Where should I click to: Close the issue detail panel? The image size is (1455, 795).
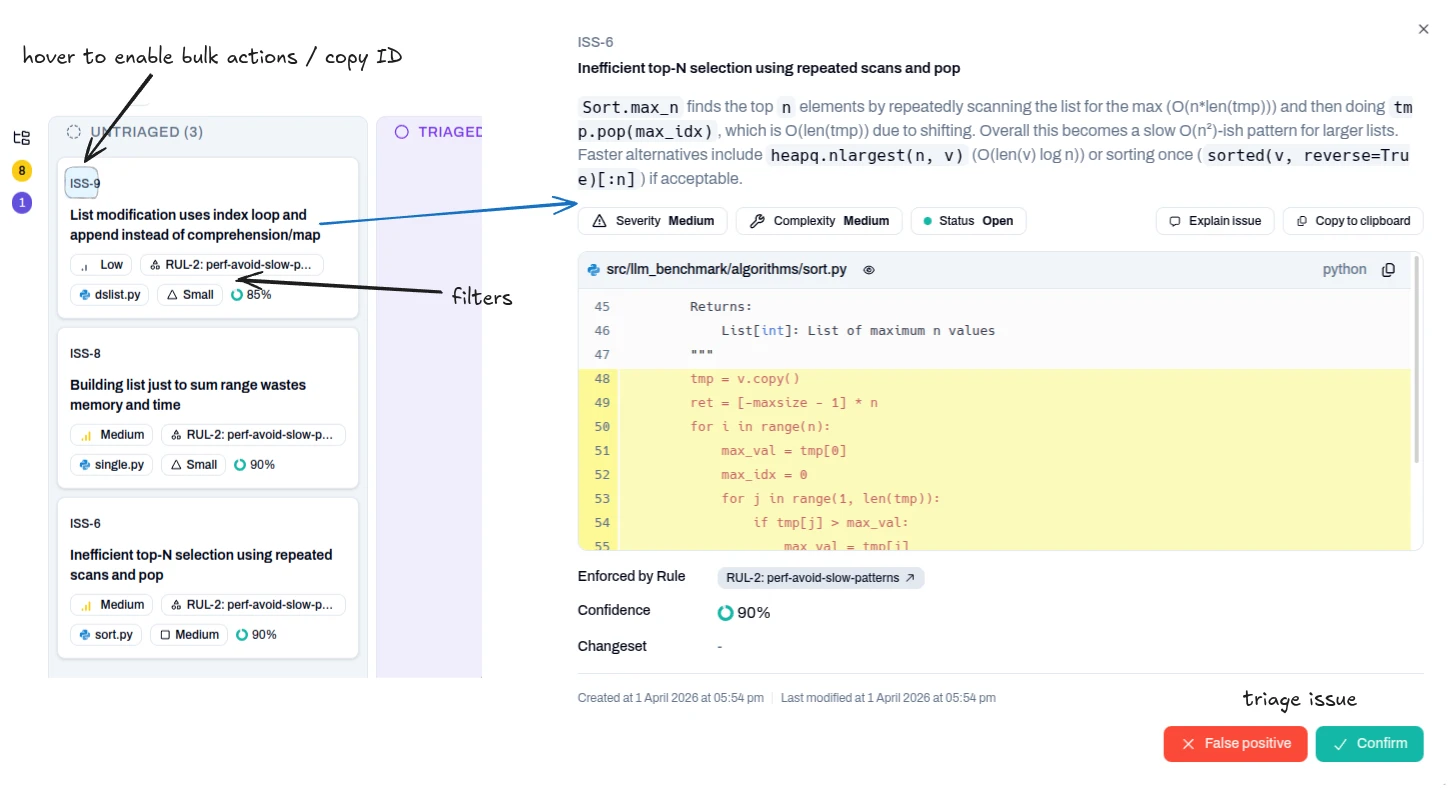(1424, 30)
